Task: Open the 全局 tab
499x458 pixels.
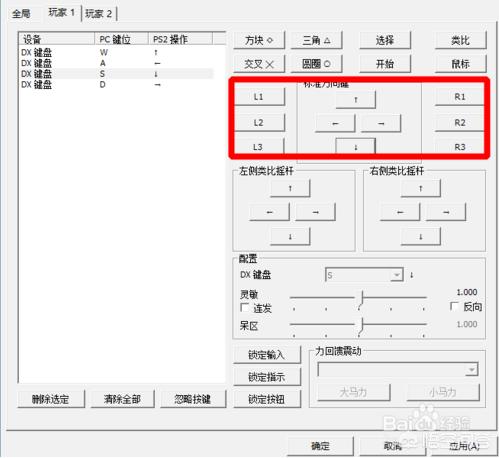Action: pyautogui.click(x=21, y=14)
